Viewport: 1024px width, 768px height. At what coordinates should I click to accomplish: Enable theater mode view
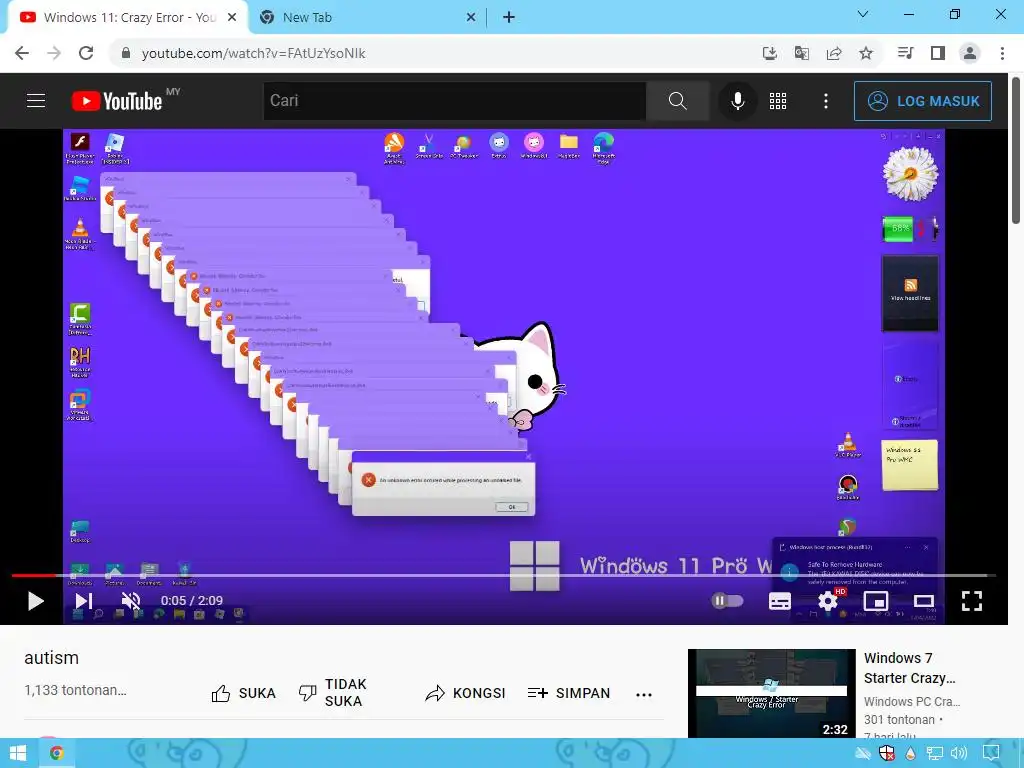(924, 601)
